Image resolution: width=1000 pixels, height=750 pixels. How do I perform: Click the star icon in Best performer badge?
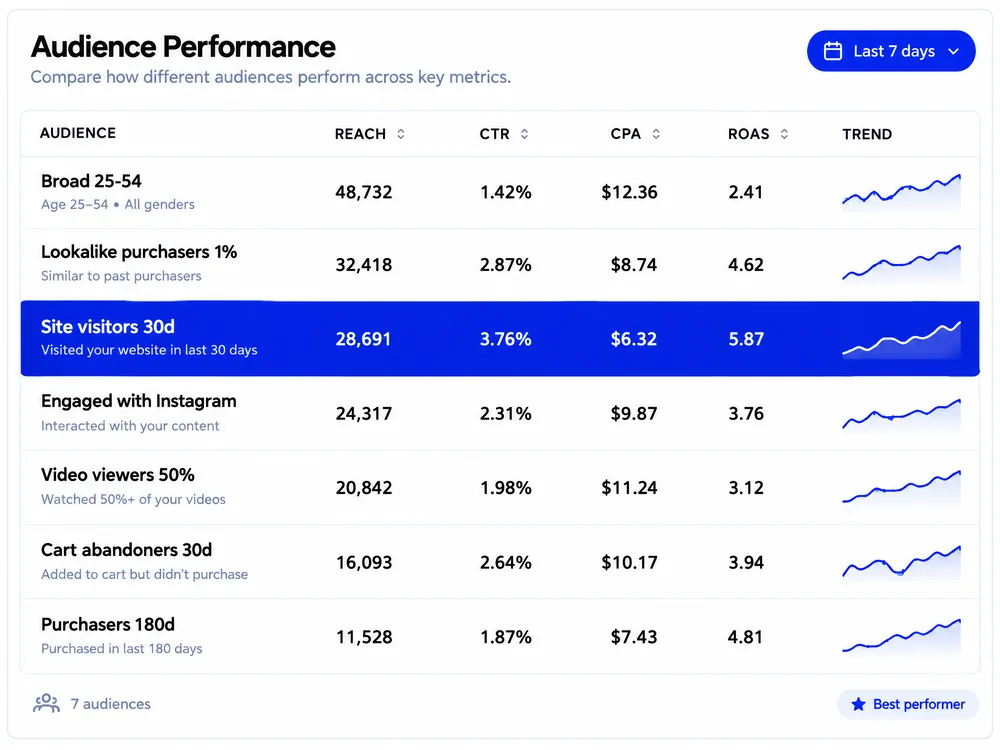858,704
